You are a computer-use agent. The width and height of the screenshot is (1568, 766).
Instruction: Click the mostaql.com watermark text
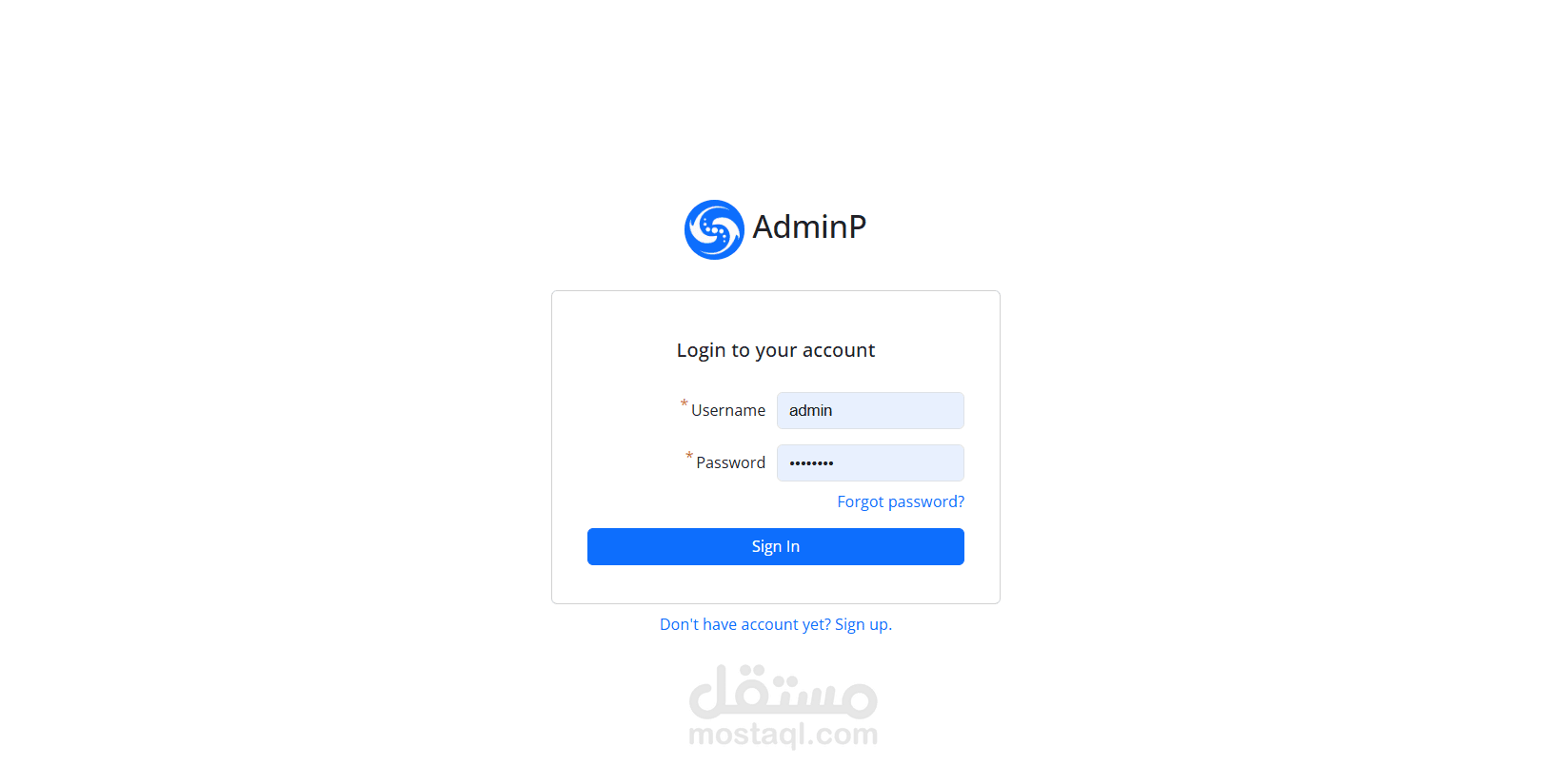click(x=783, y=735)
